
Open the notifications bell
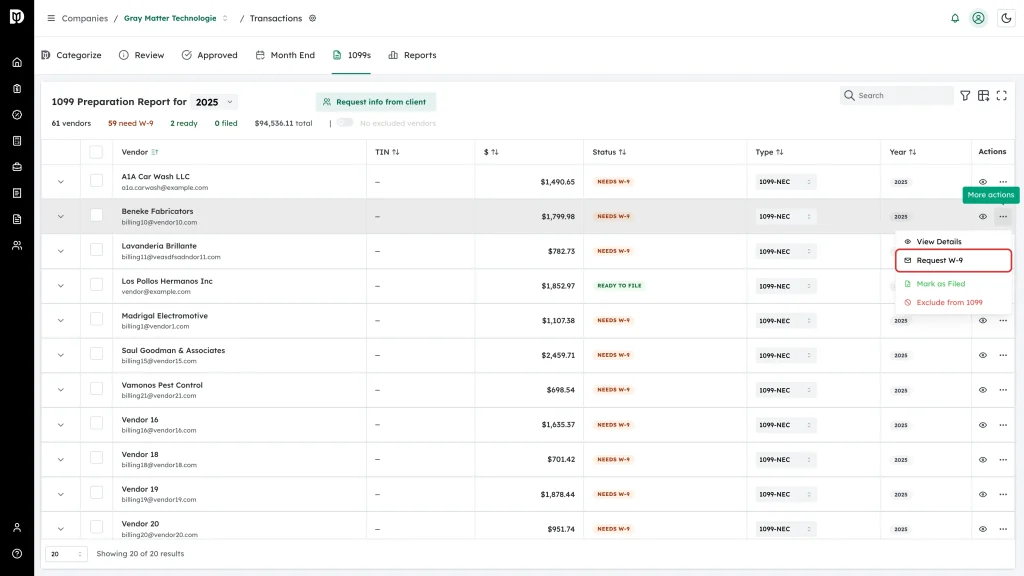(955, 18)
